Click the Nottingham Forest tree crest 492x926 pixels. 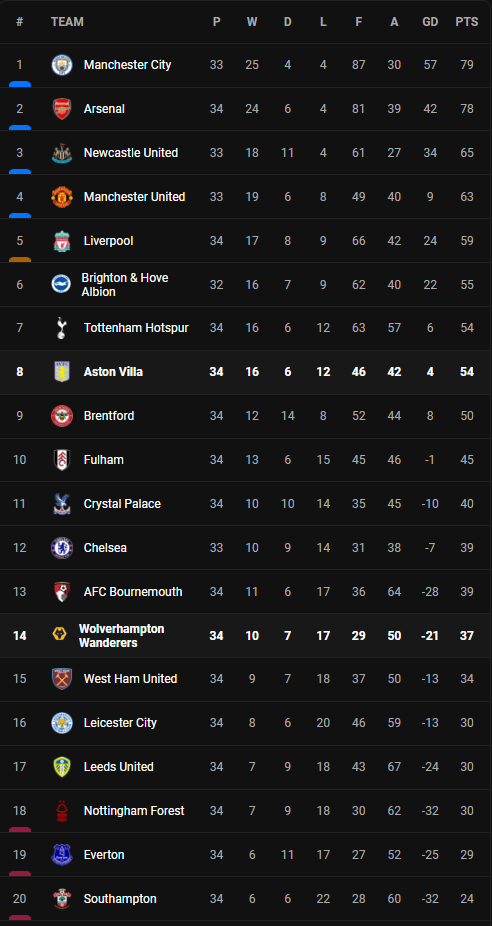tap(61, 811)
